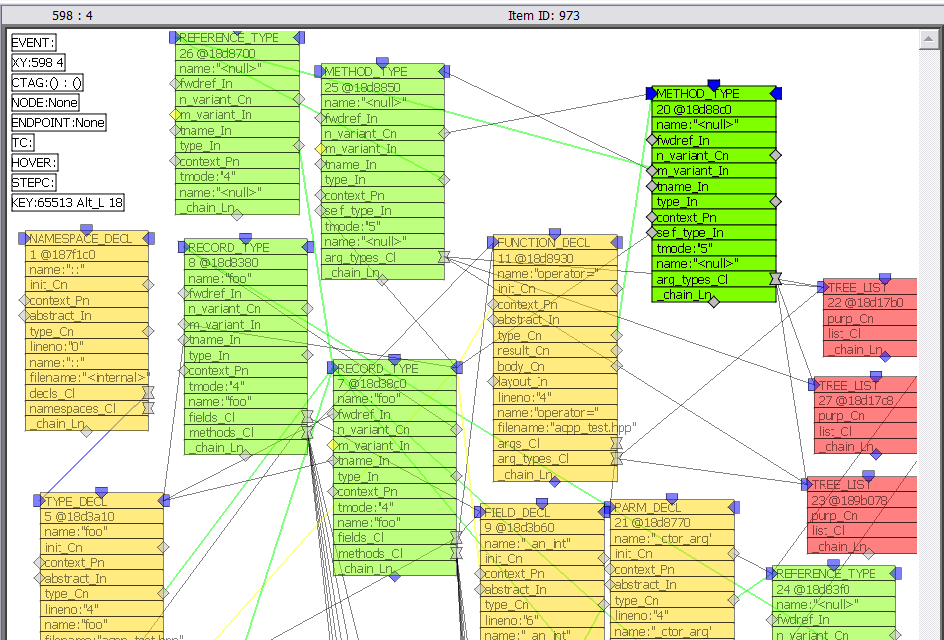This screenshot has height=640, width=944.
Task: Click diamond endpoint on REFERENCE_TYPE 26 type_In row
Action: (299, 145)
